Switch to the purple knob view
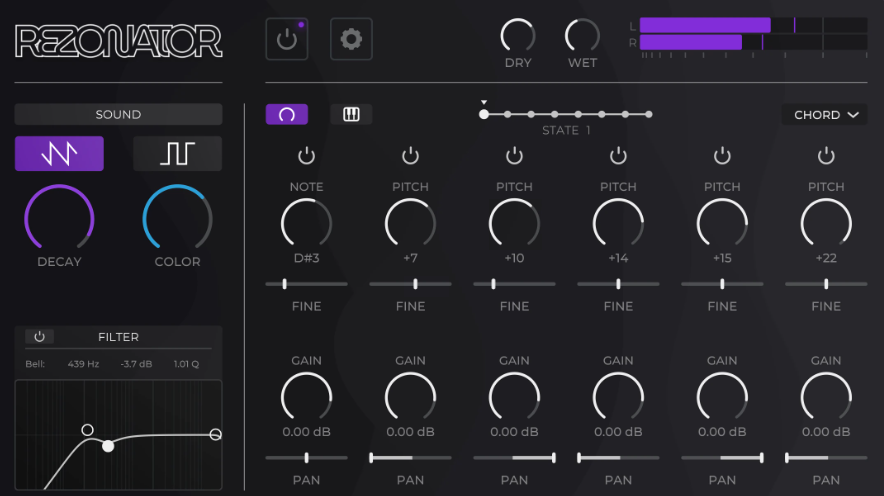The width and height of the screenshot is (884, 496). 287,114
